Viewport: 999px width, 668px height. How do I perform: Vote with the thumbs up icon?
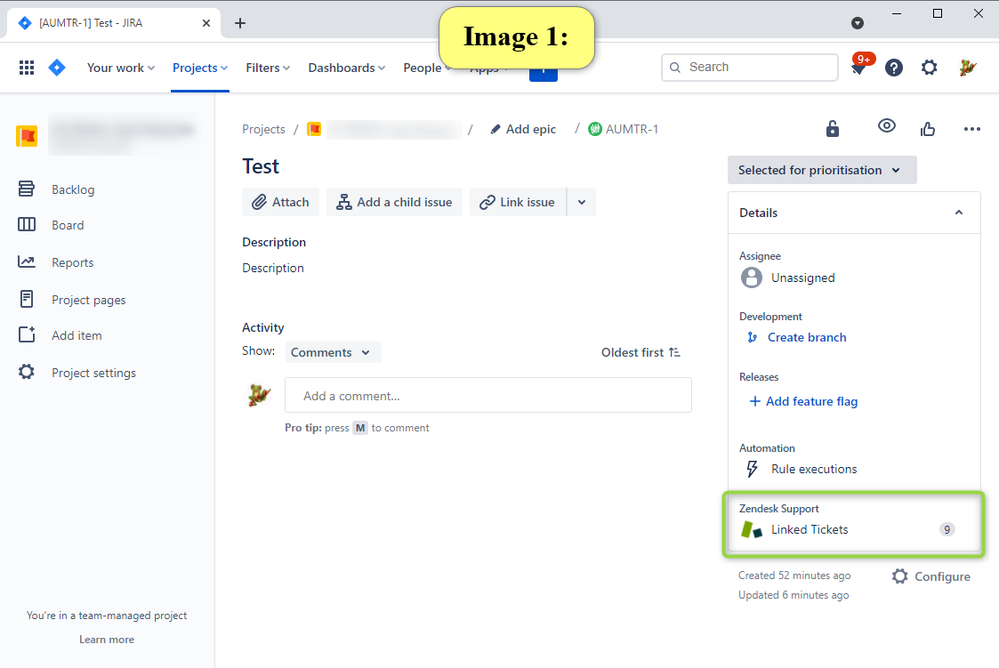click(928, 129)
